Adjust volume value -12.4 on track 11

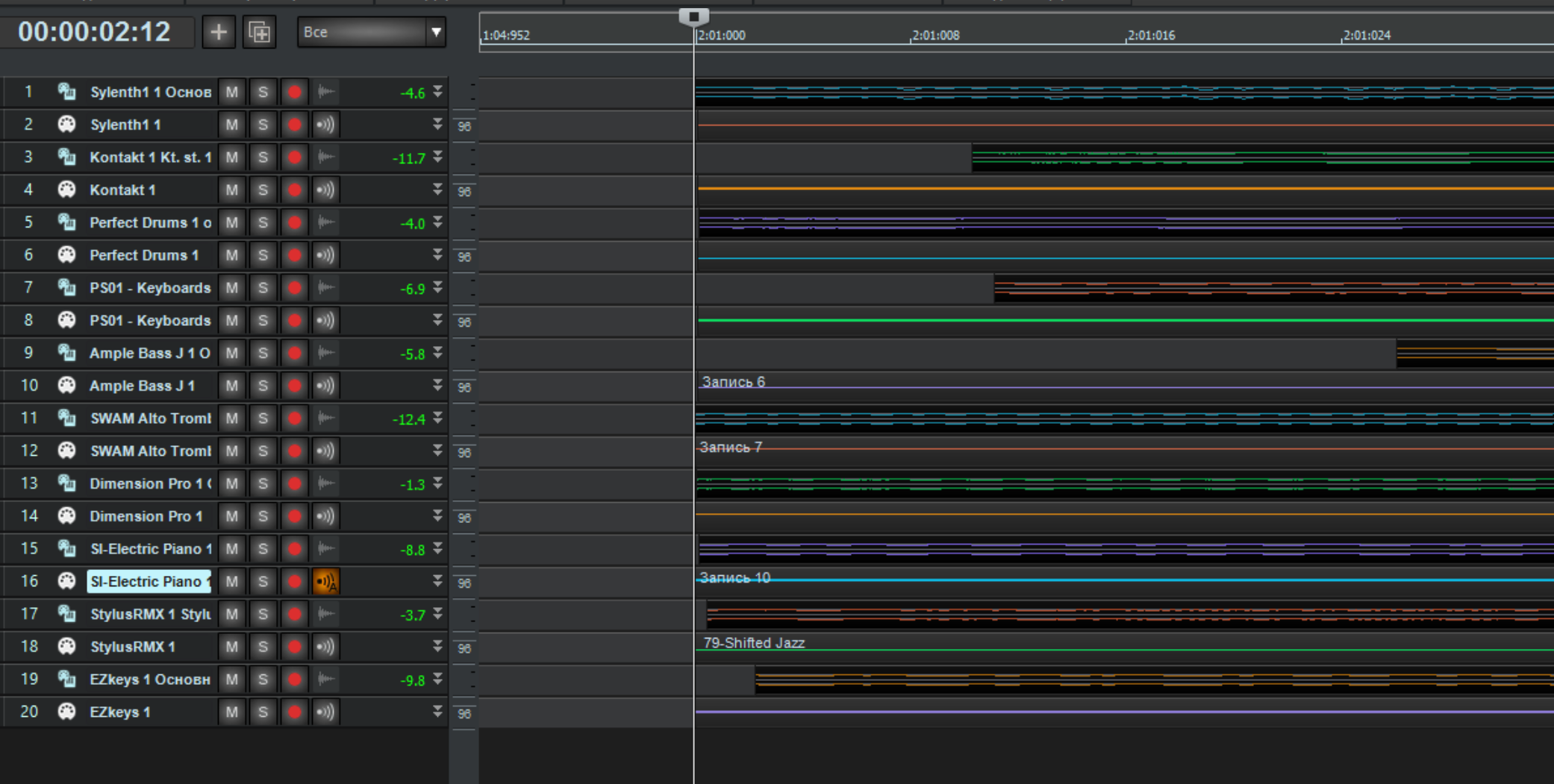click(x=408, y=419)
